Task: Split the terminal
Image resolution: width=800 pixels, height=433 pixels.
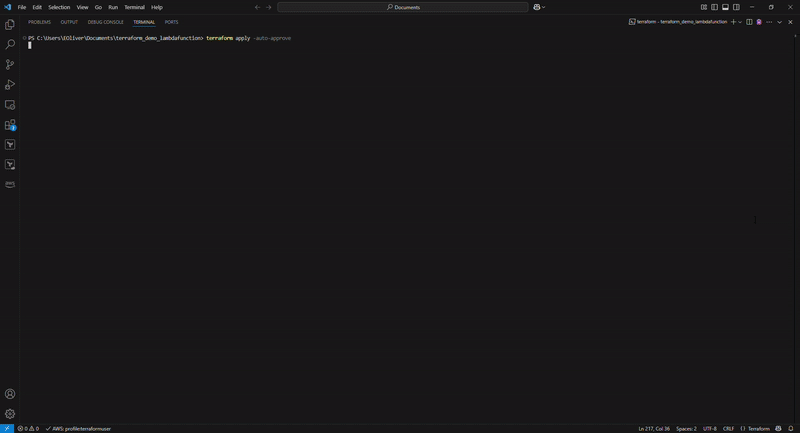Action: pyautogui.click(x=749, y=22)
